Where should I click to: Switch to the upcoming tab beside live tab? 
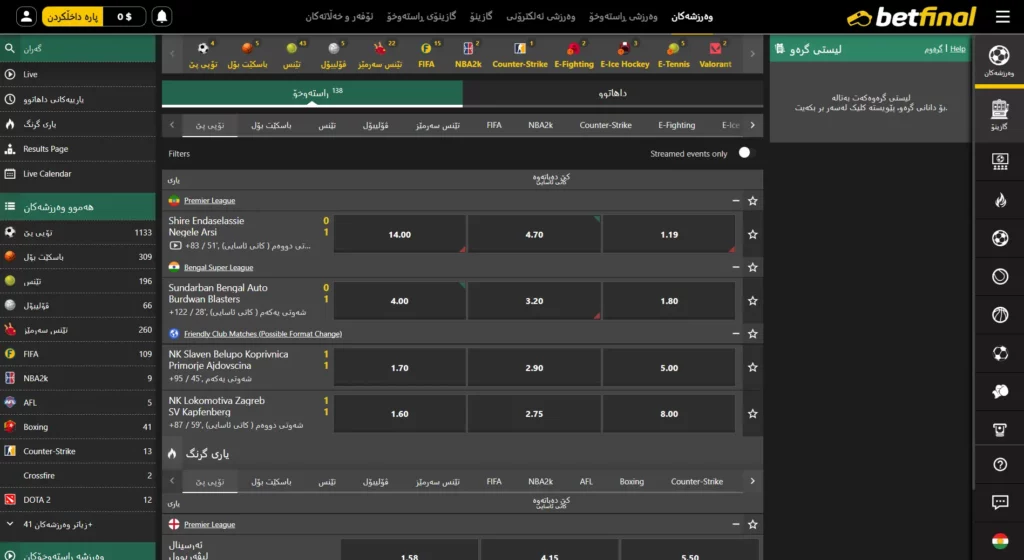pos(613,93)
